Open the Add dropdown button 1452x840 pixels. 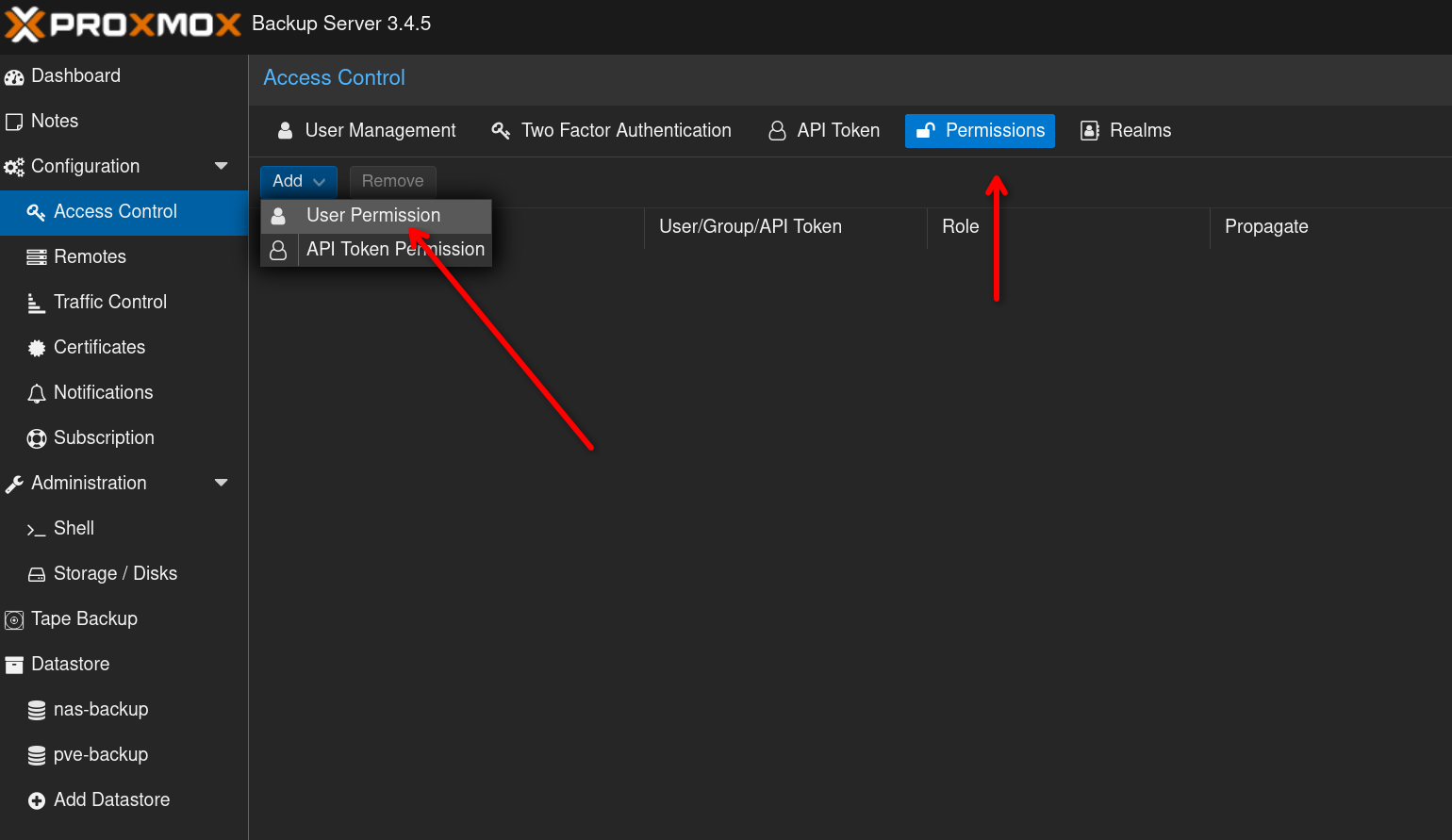[x=298, y=181]
